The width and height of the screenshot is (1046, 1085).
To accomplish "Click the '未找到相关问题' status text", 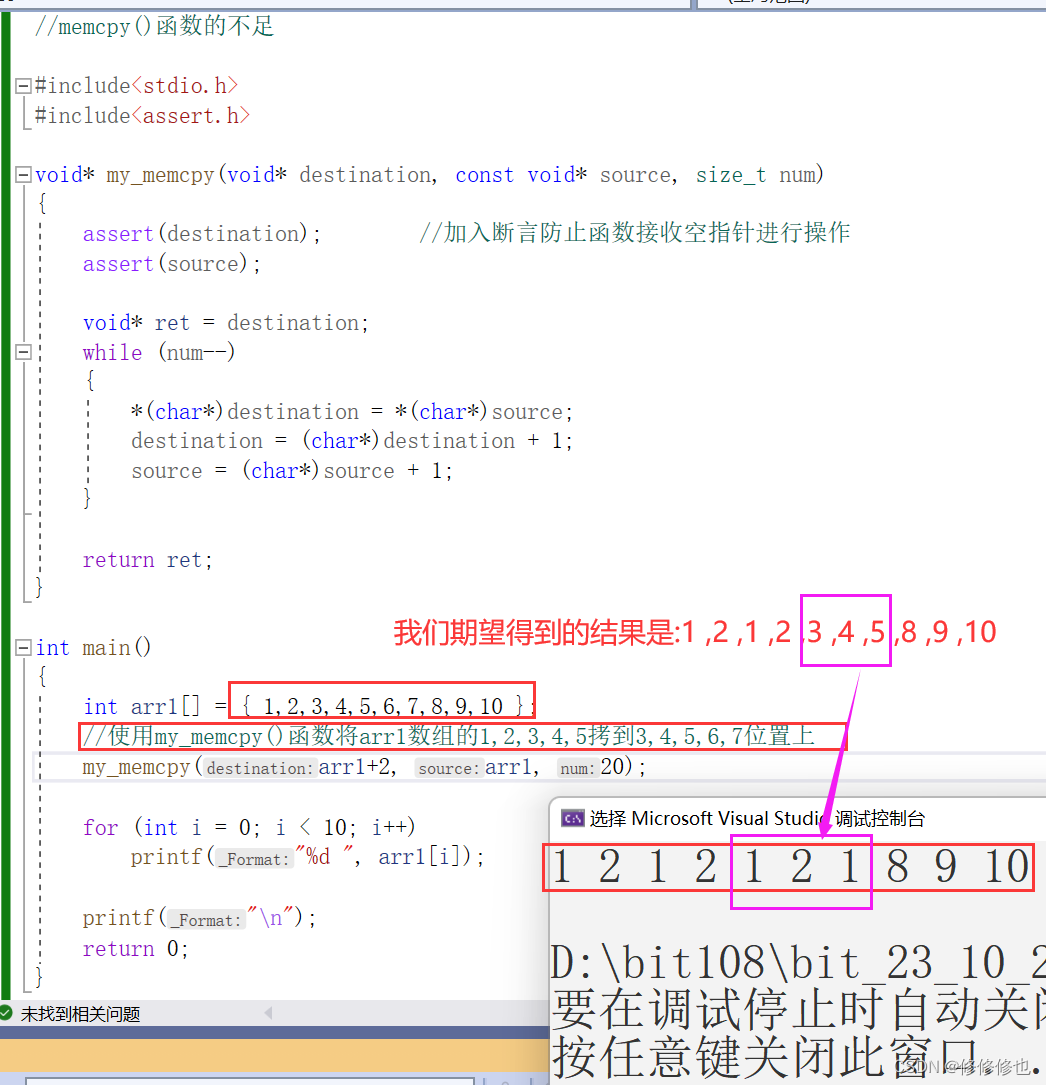I will click(80, 1014).
